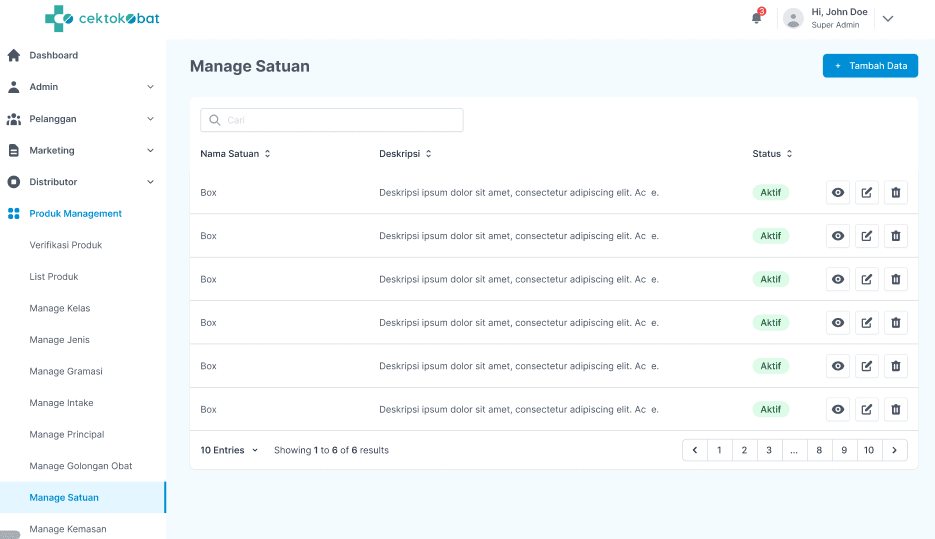This screenshot has width=935, height=539.
Task: View details of first row via eye icon
Action: [838, 193]
